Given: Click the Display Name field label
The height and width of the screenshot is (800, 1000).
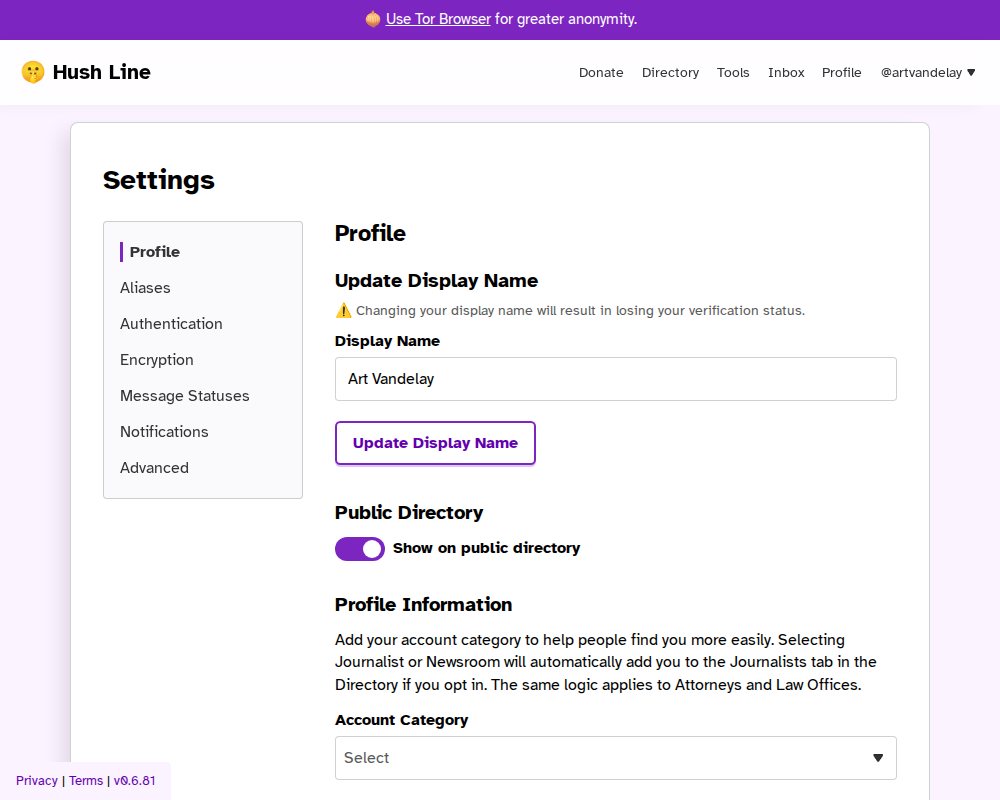Looking at the screenshot, I should (x=387, y=341).
